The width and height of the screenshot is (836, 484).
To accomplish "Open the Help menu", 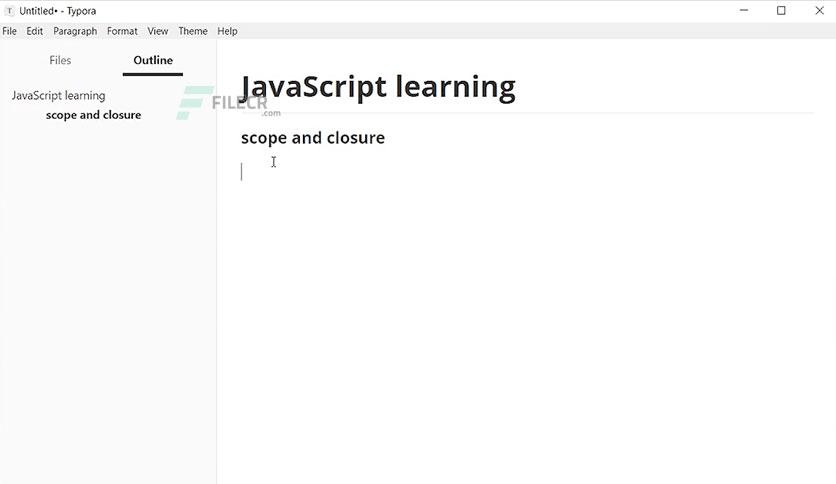I will (x=227, y=31).
